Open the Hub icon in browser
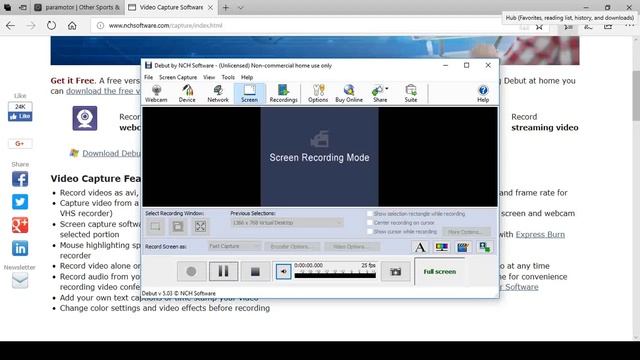This screenshot has width=640, height=360. point(568,27)
